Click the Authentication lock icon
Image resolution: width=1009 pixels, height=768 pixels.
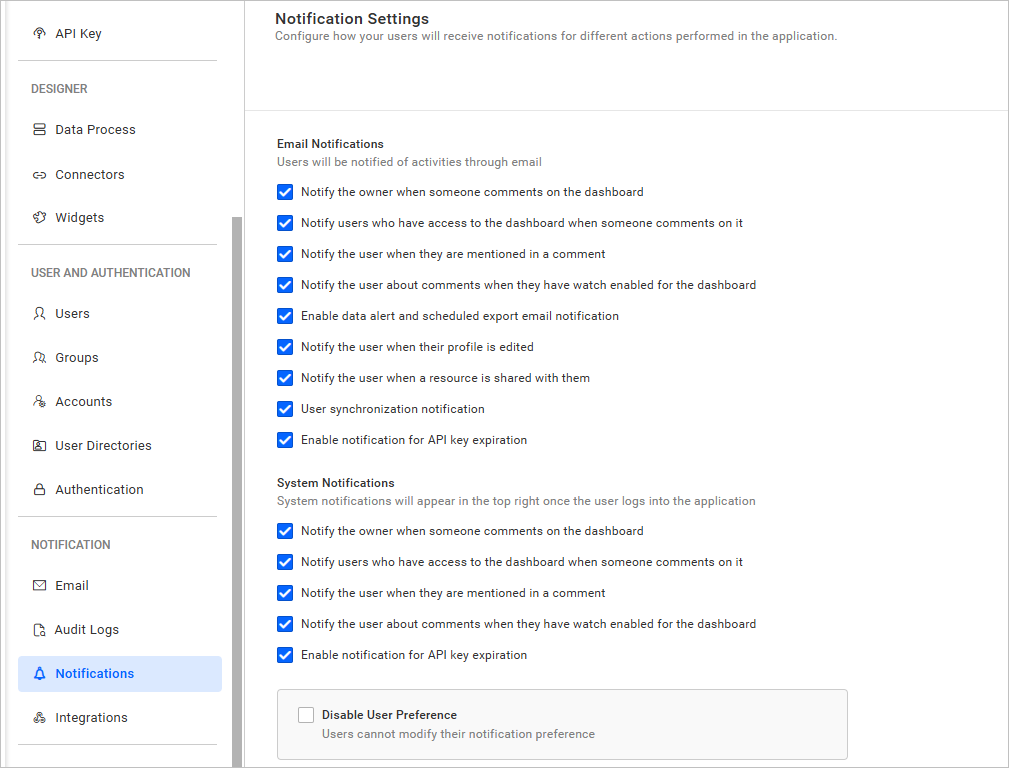click(x=38, y=489)
